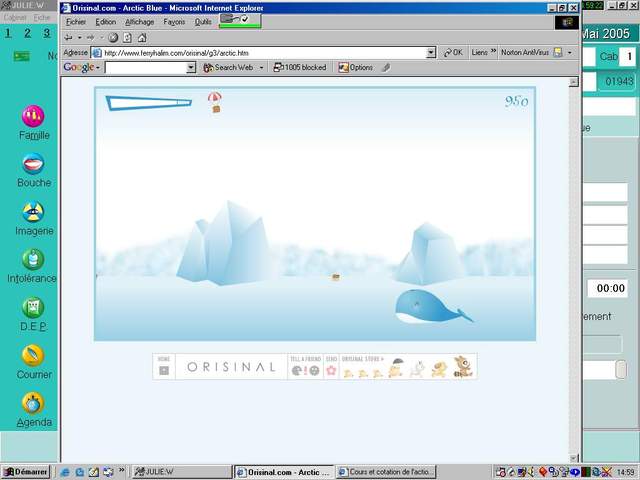Switch to tab 2 in JULIE.W
Viewport: 640px width, 480px height.
pyautogui.click(x=27, y=33)
